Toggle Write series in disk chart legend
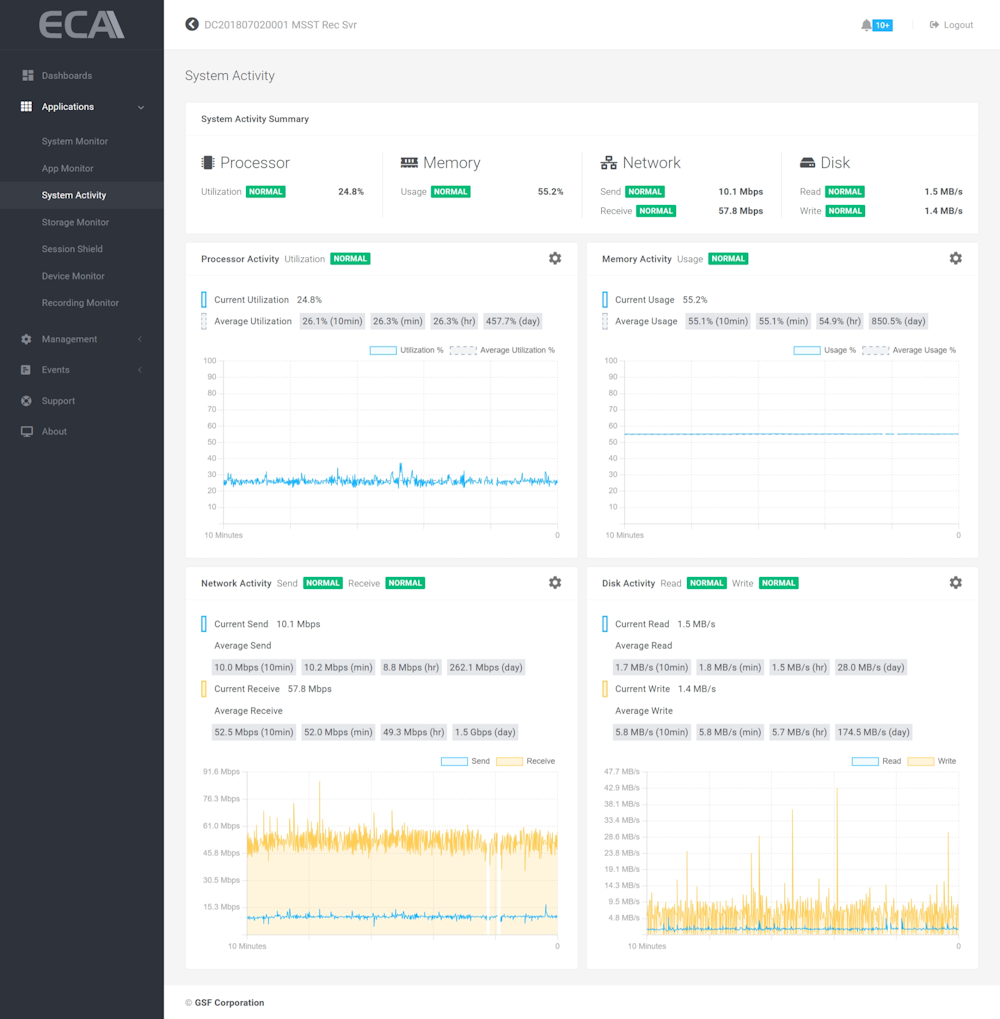 pos(920,762)
